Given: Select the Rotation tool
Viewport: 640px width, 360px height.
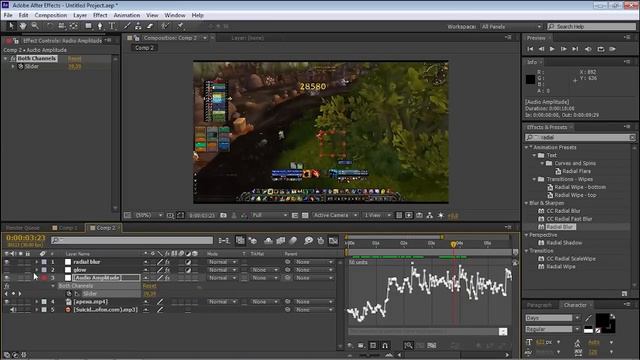Looking at the screenshot, I should (49, 26).
